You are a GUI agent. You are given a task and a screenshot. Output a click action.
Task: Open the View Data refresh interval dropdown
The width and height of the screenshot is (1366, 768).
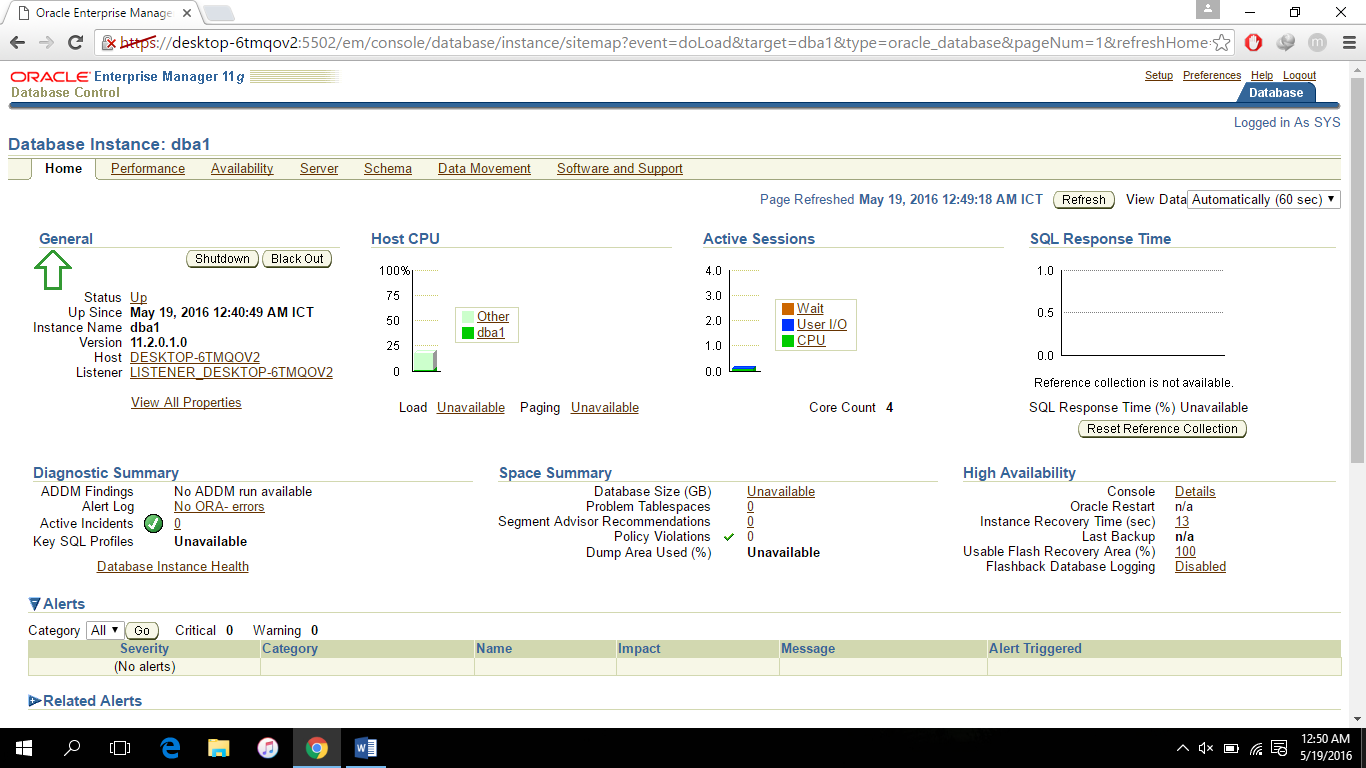point(1264,199)
